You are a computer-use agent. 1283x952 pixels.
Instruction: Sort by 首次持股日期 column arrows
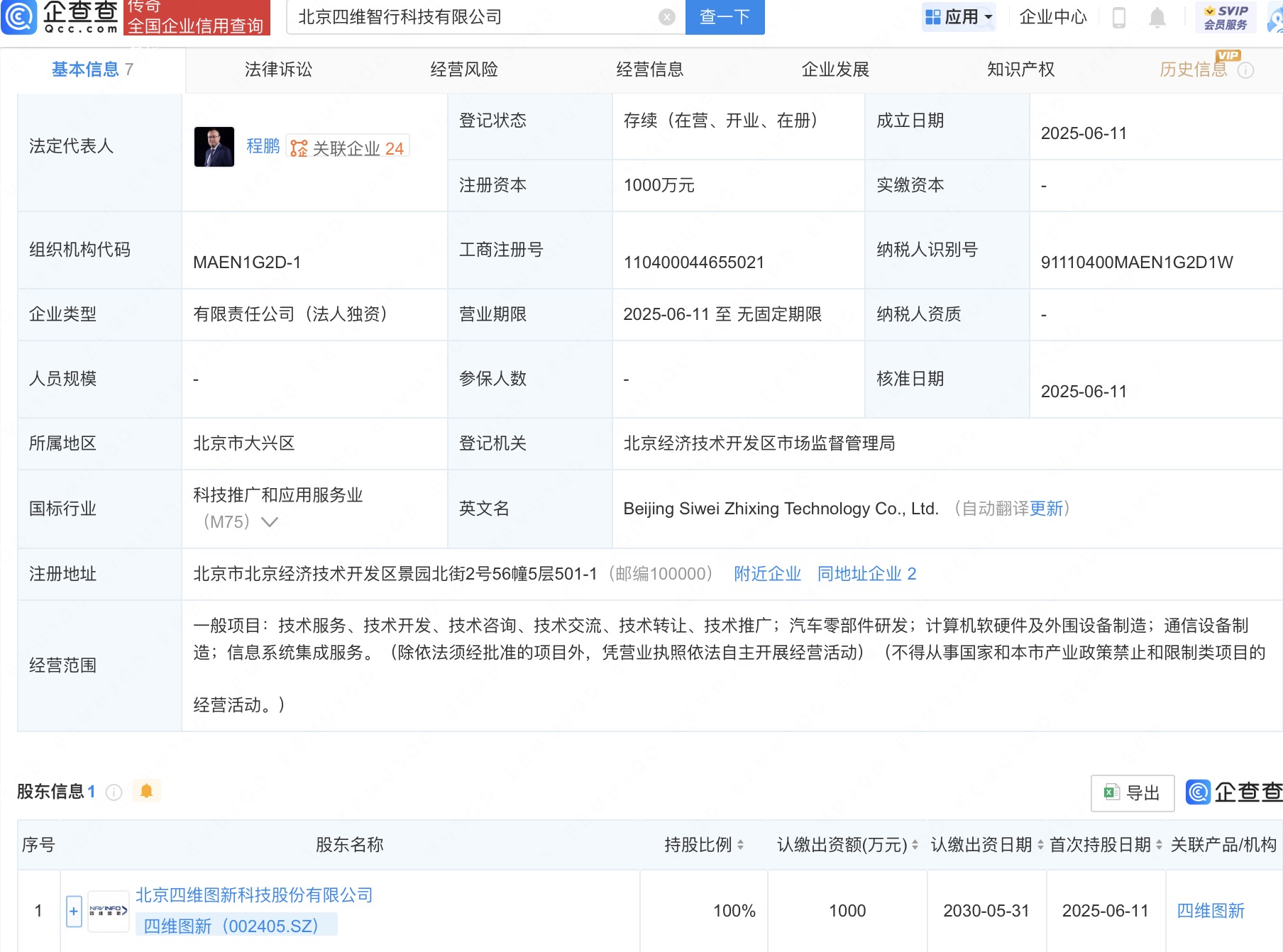tap(1159, 845)
